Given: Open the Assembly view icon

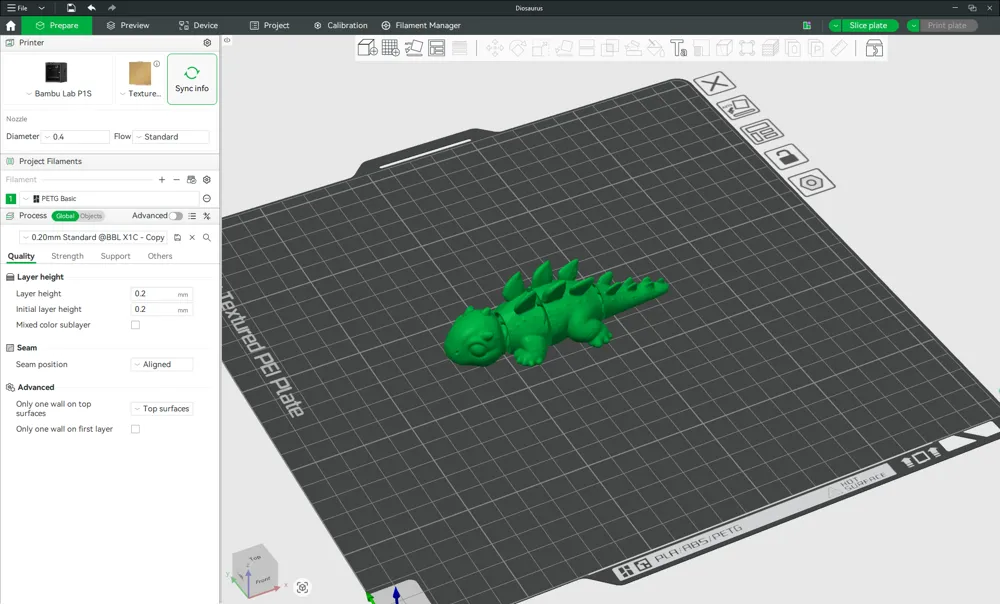Looking at the screenshot, I should tap(874, 48).
